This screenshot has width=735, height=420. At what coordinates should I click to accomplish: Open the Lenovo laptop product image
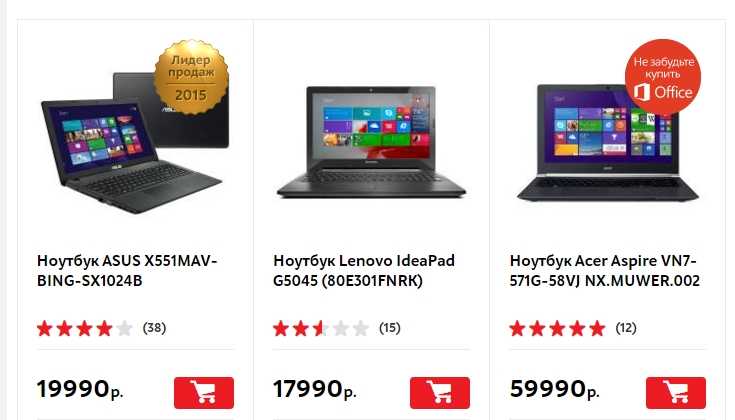click(371, 142)
